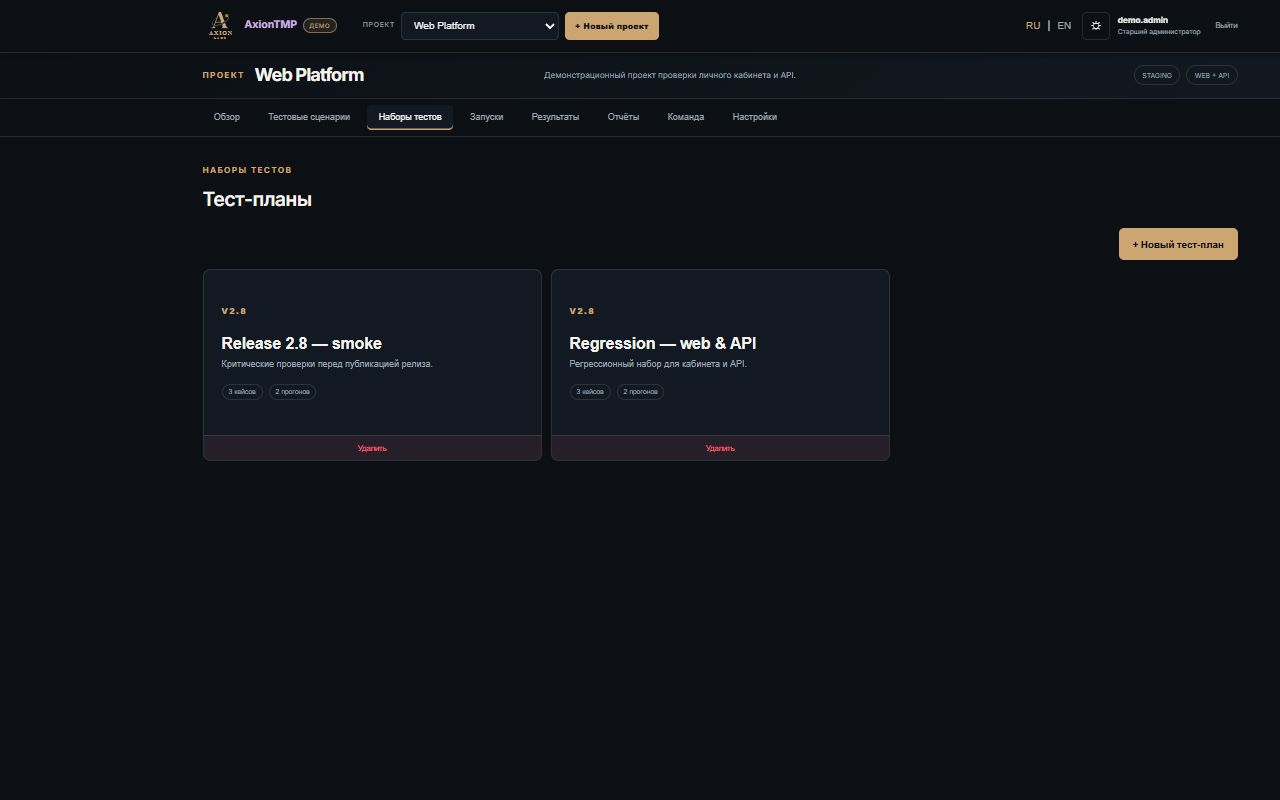Go to the Настройки tab
Screen dimensions: 1280x800
pos(755,117)
